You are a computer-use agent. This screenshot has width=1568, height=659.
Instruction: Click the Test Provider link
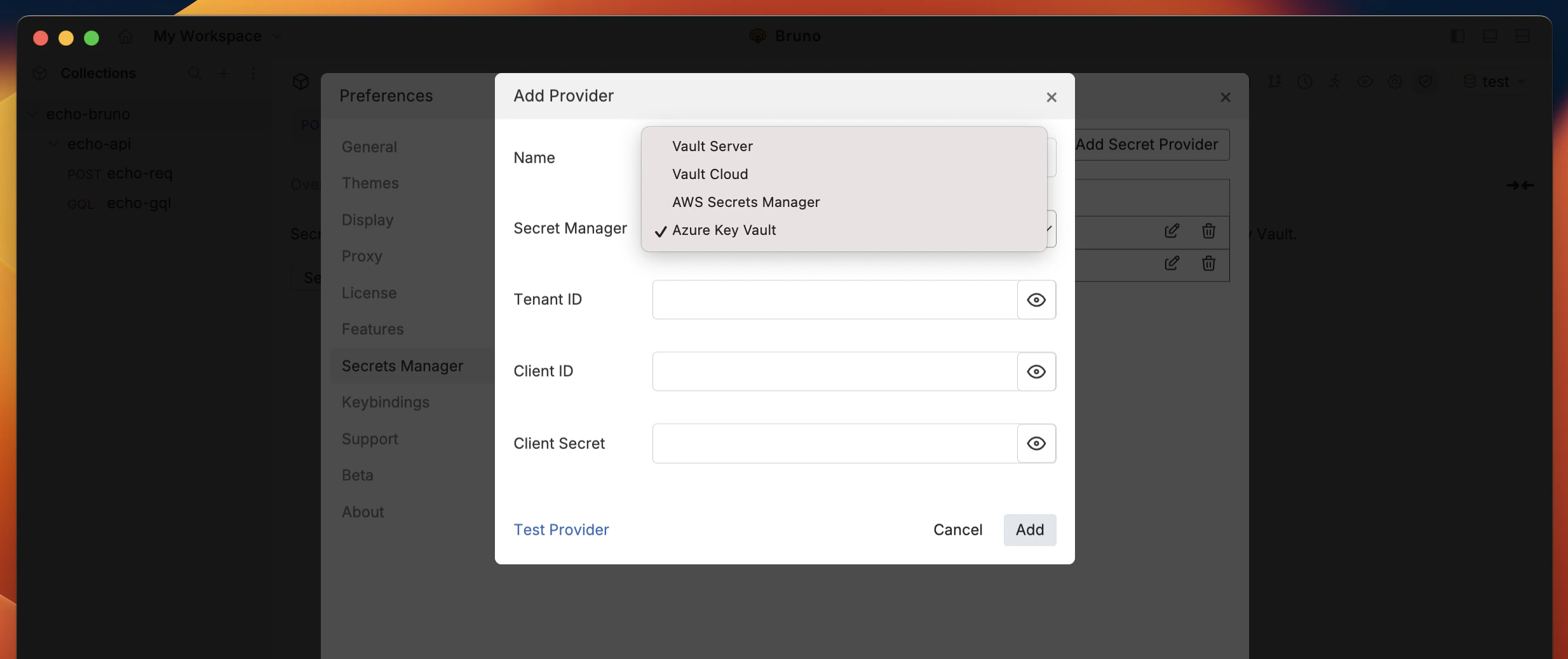tap(561, 529)
